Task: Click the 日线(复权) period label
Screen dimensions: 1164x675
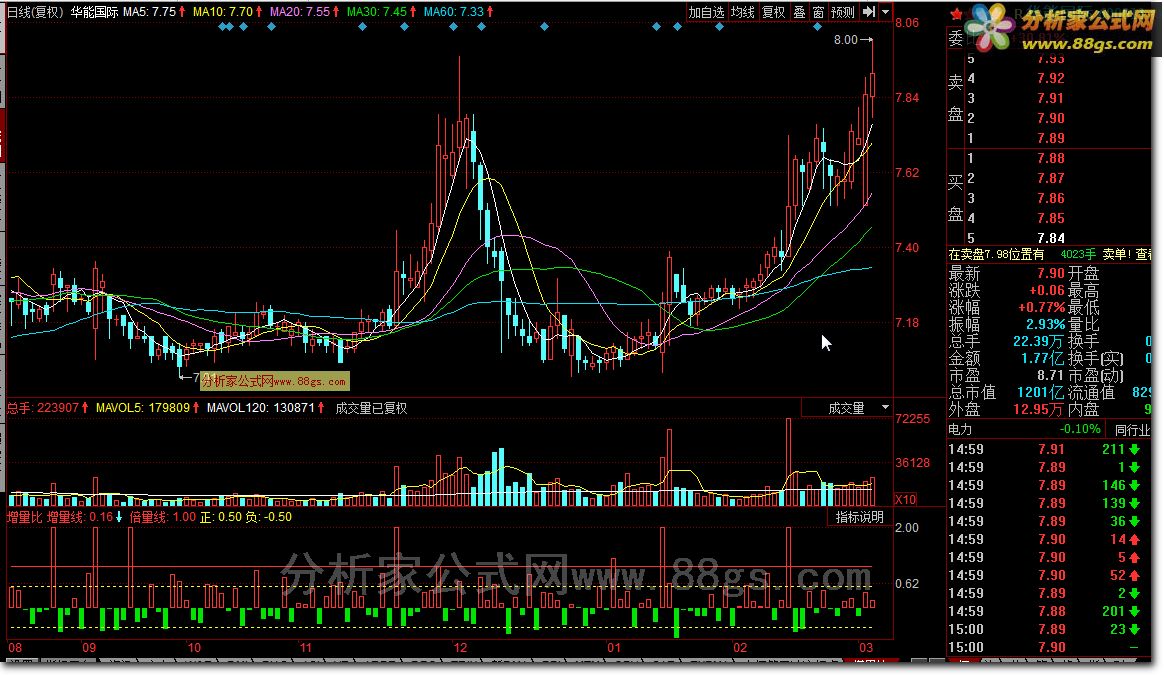Action: (36, 12)
